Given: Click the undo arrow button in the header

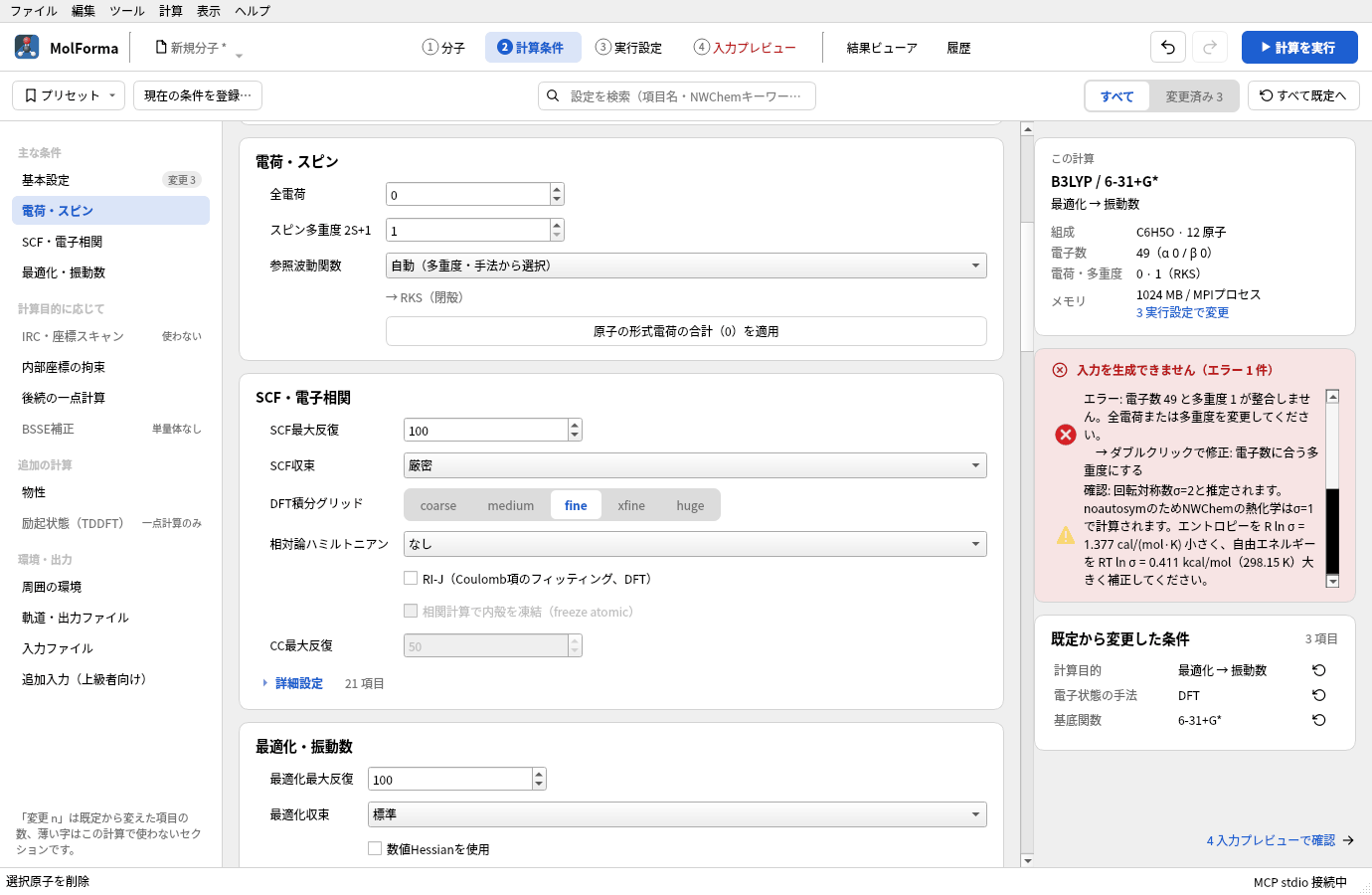Looking at the screenshot, I should coord(1168,47).
